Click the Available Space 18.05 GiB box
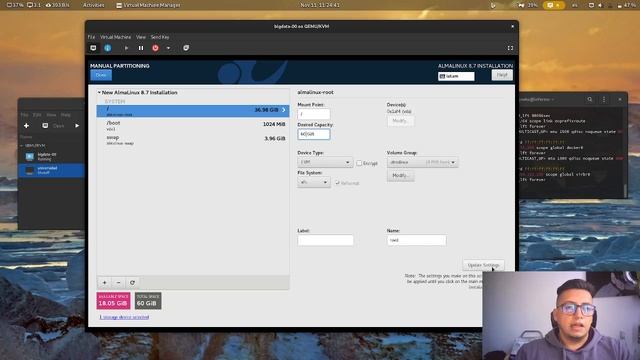Screen dimensions: 640x360 point(113,301)
